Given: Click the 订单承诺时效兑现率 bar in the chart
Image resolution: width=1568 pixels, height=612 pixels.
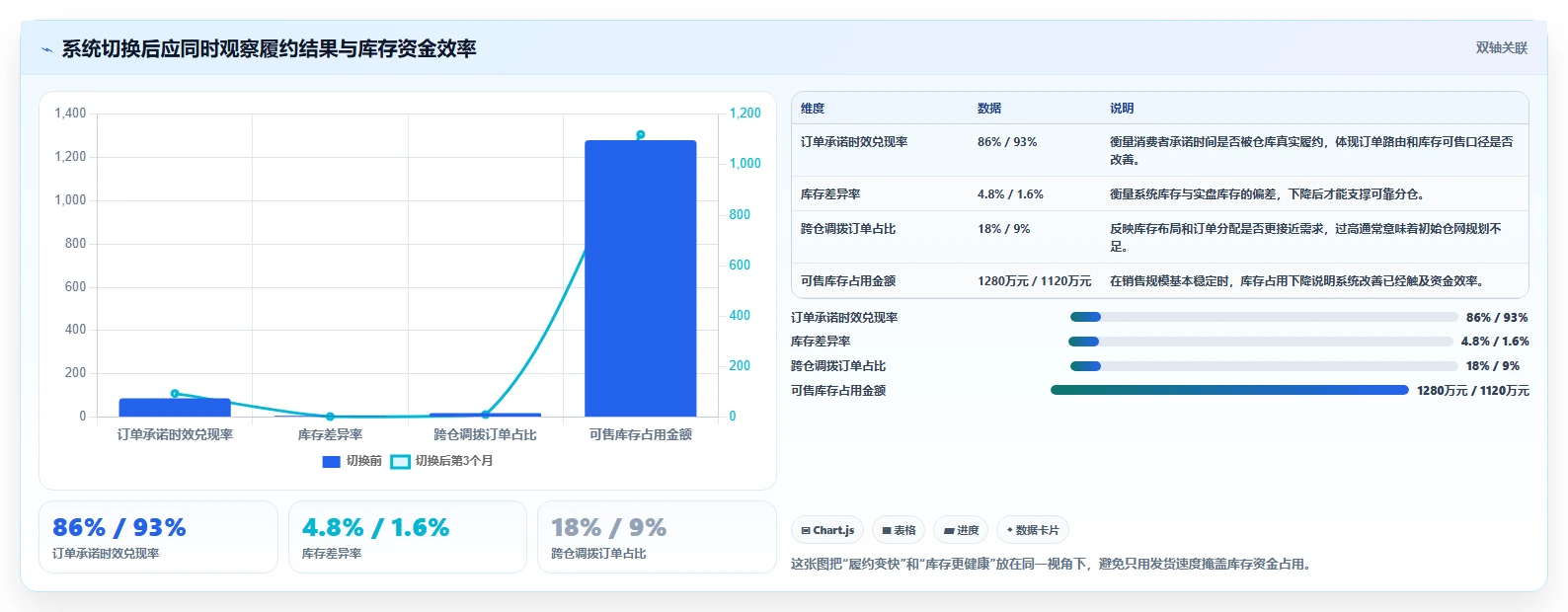Looking at the screenshot, I should 175,408.
